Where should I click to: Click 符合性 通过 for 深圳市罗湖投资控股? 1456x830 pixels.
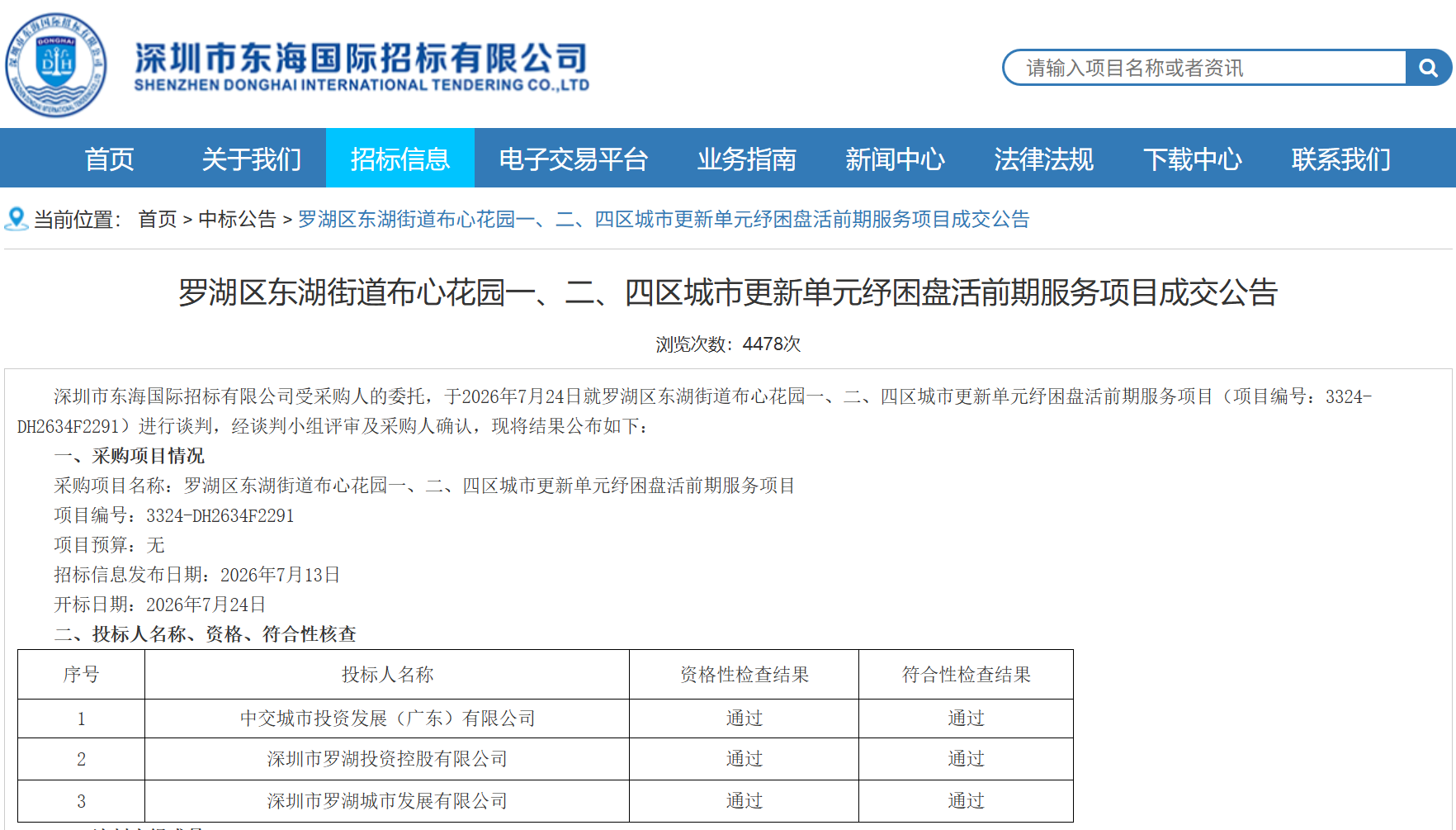pyautogui.click(x=967, y=759)
